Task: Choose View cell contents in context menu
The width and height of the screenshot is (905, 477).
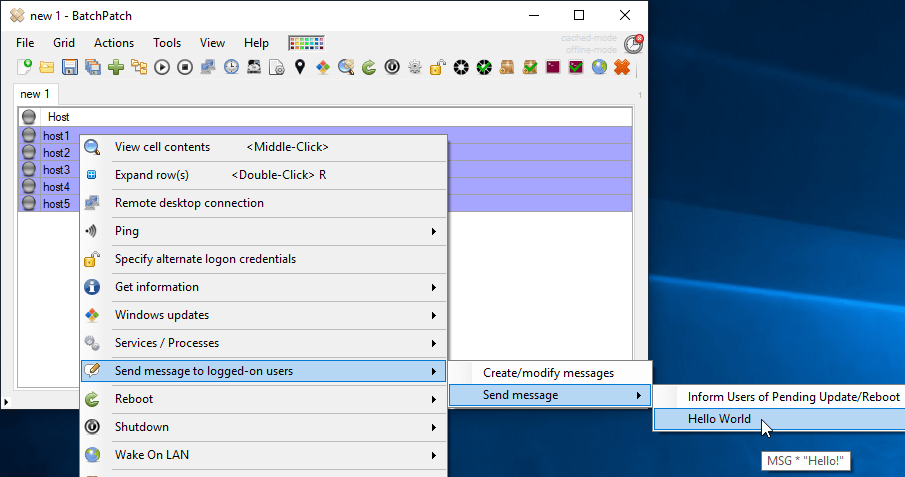Action: 264,147
